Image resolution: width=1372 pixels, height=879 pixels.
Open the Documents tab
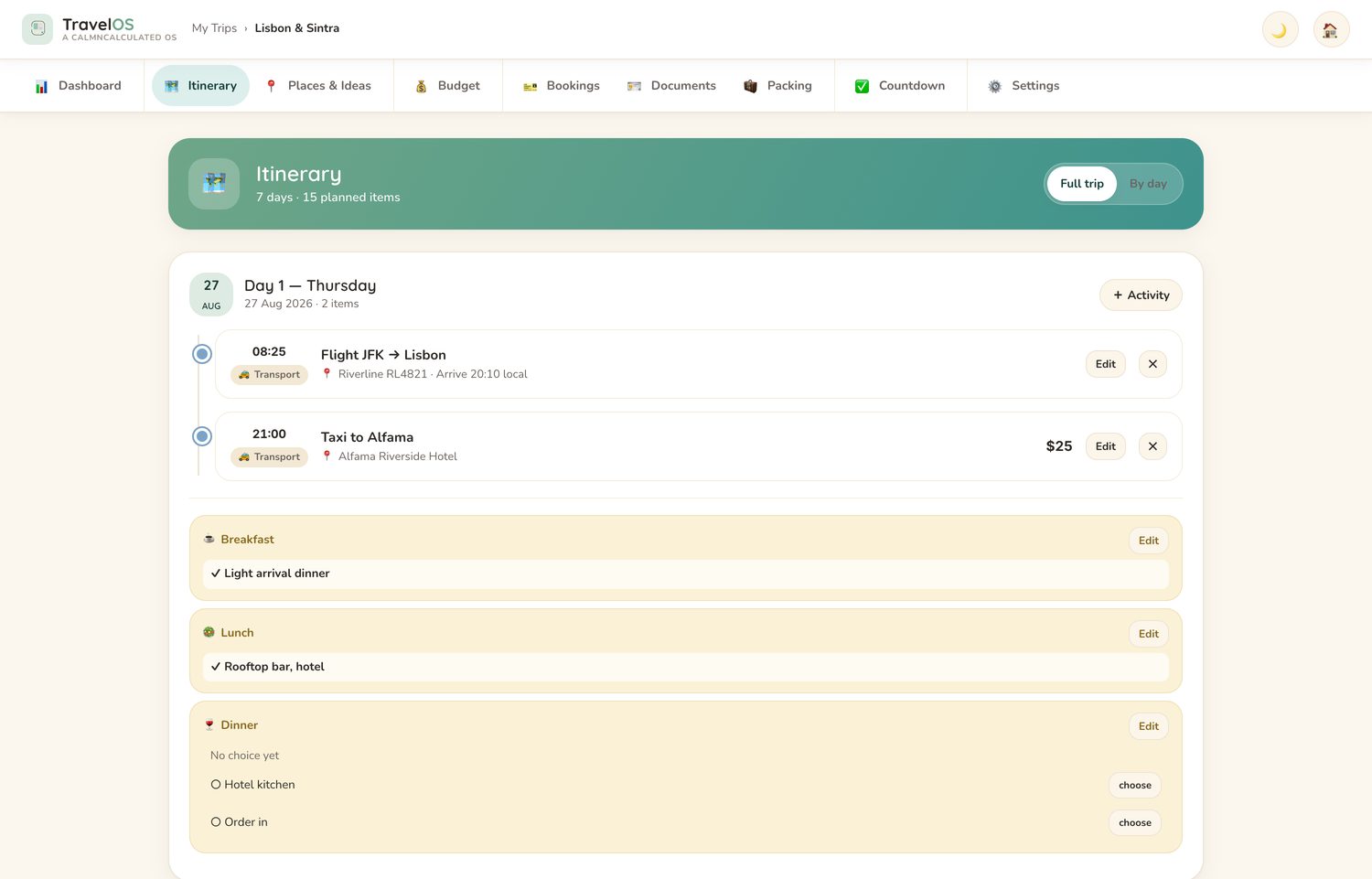click(x=671, y=86)
